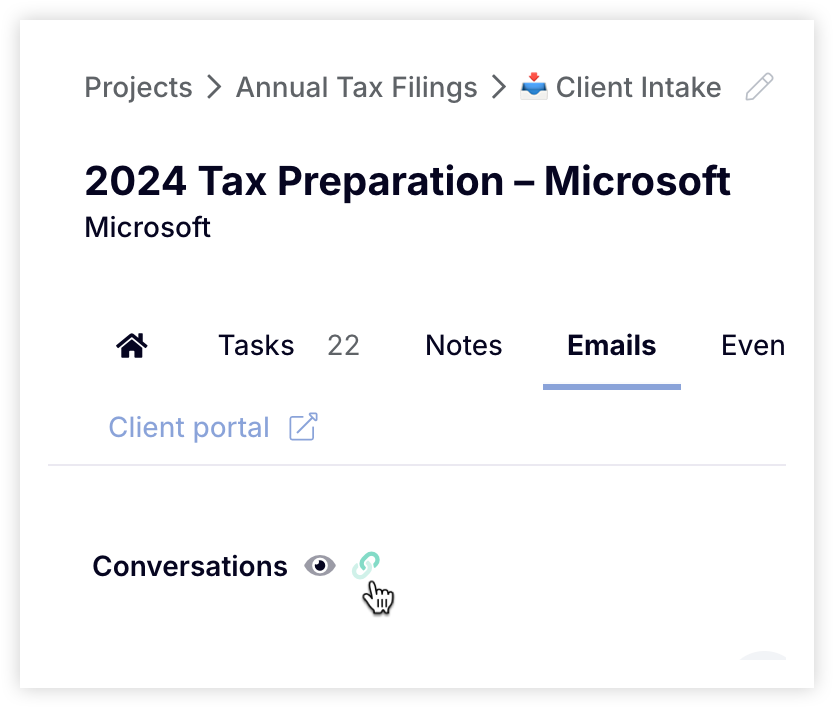Click the green chain link icon

pyautogui.click(x=366, y=565)
